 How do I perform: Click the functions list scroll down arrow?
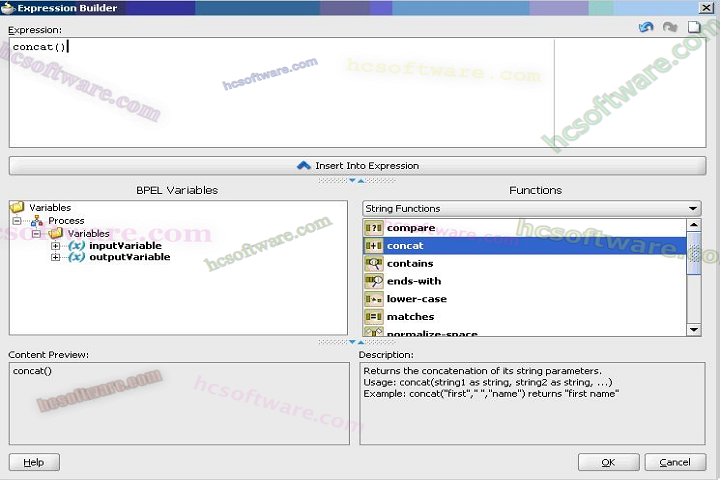click(x=694, y=330)
